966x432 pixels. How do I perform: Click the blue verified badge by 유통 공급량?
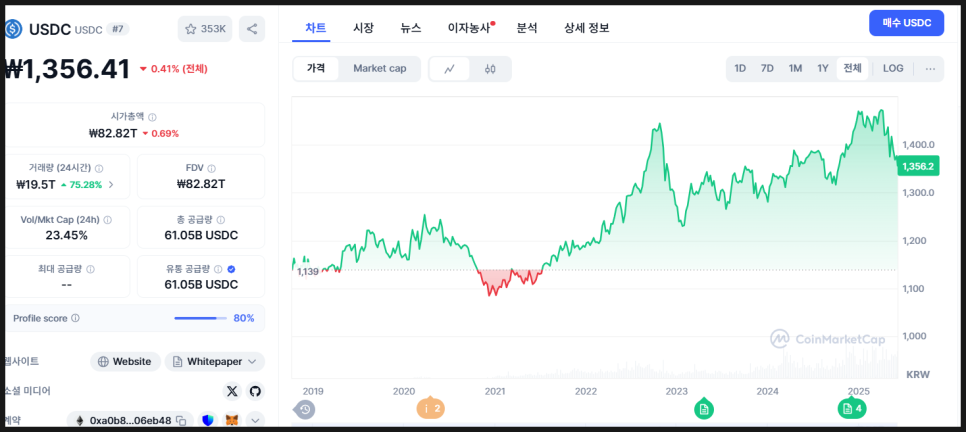[231, 269]
